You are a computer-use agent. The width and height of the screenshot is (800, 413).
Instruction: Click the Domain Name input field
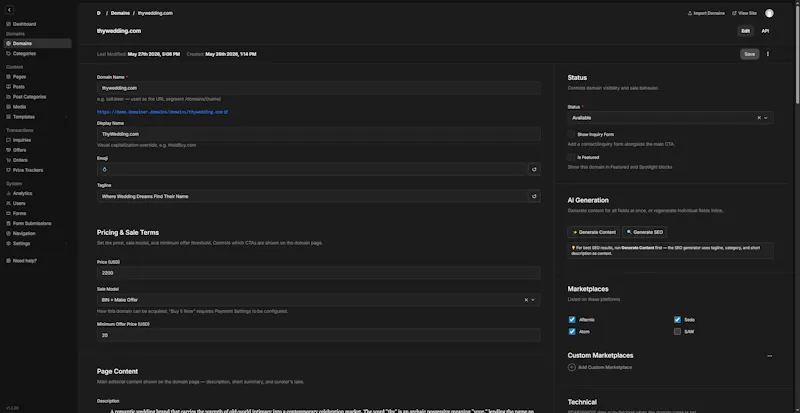[318, 88]
